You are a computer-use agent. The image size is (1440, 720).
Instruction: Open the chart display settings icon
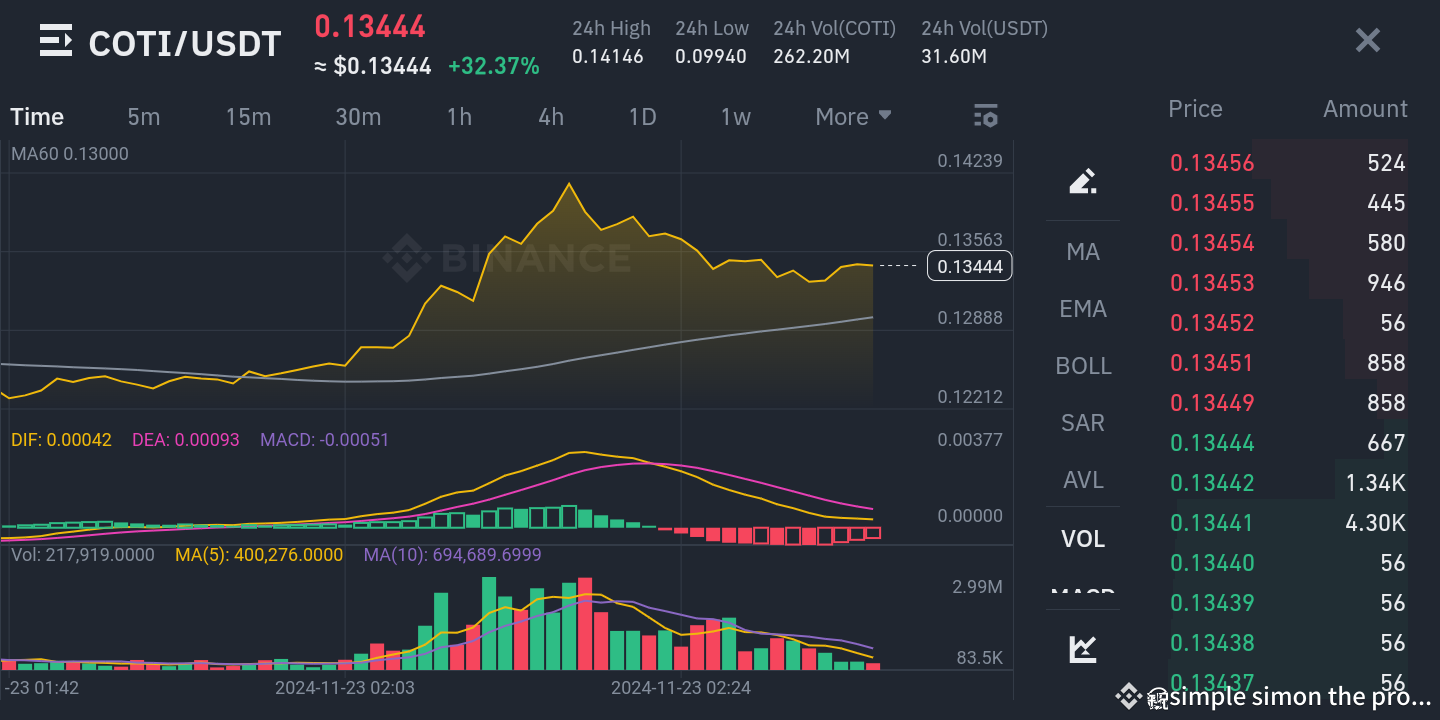986,116
